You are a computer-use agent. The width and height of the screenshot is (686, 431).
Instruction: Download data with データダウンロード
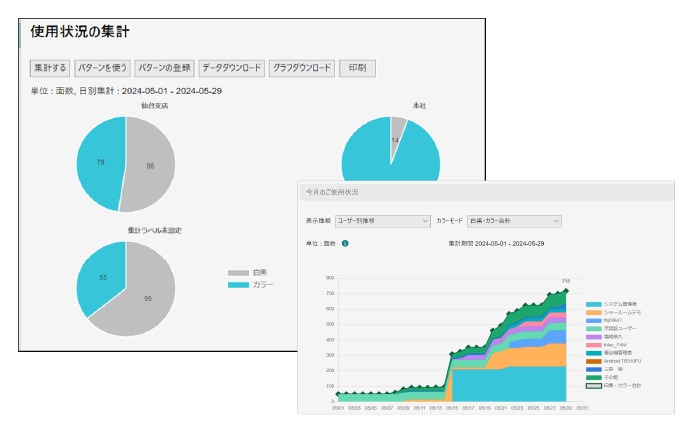point(231,68)
